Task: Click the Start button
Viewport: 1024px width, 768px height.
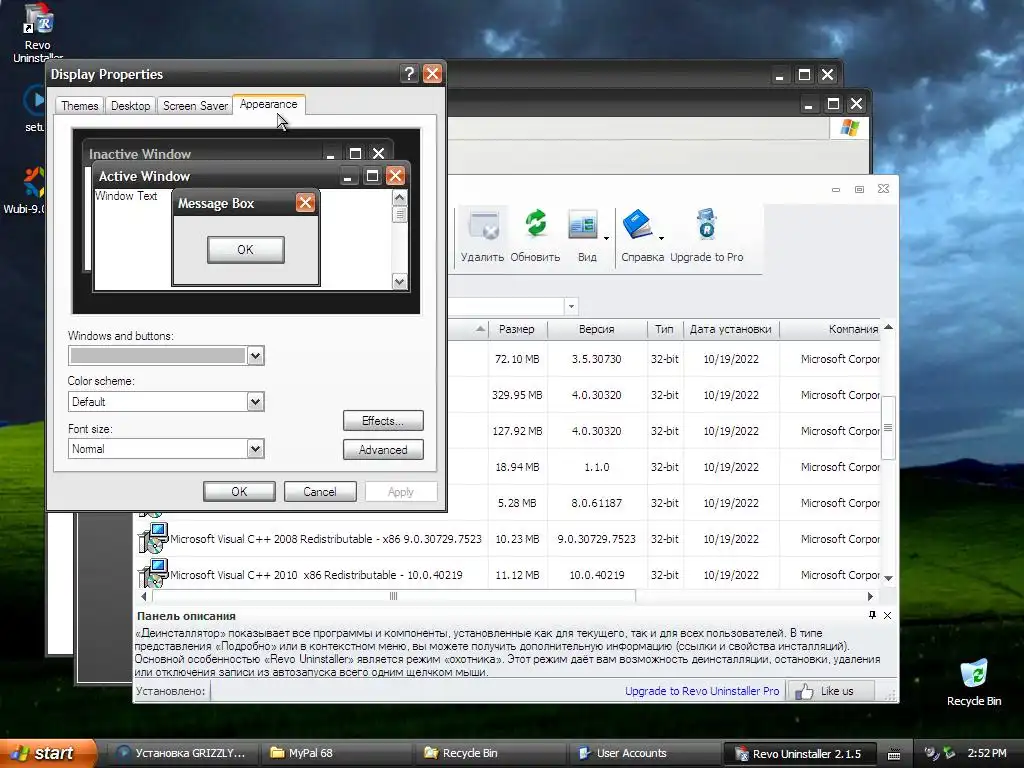Action: (47, 753)
